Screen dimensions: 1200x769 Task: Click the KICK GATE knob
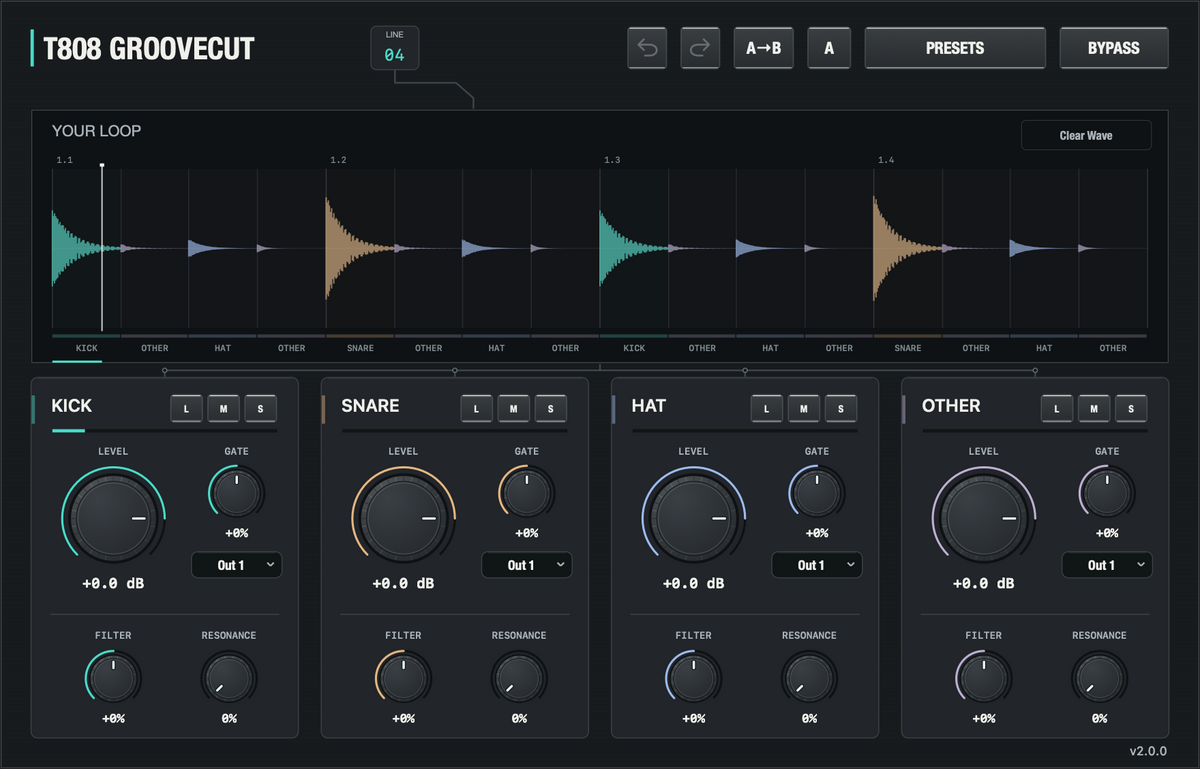(x=236, y=493)
